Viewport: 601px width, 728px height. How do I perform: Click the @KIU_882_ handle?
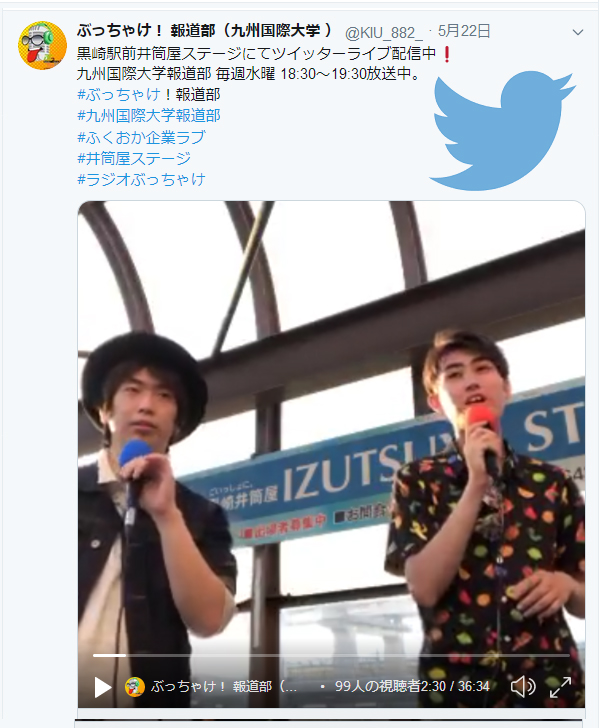pos(384,32)
